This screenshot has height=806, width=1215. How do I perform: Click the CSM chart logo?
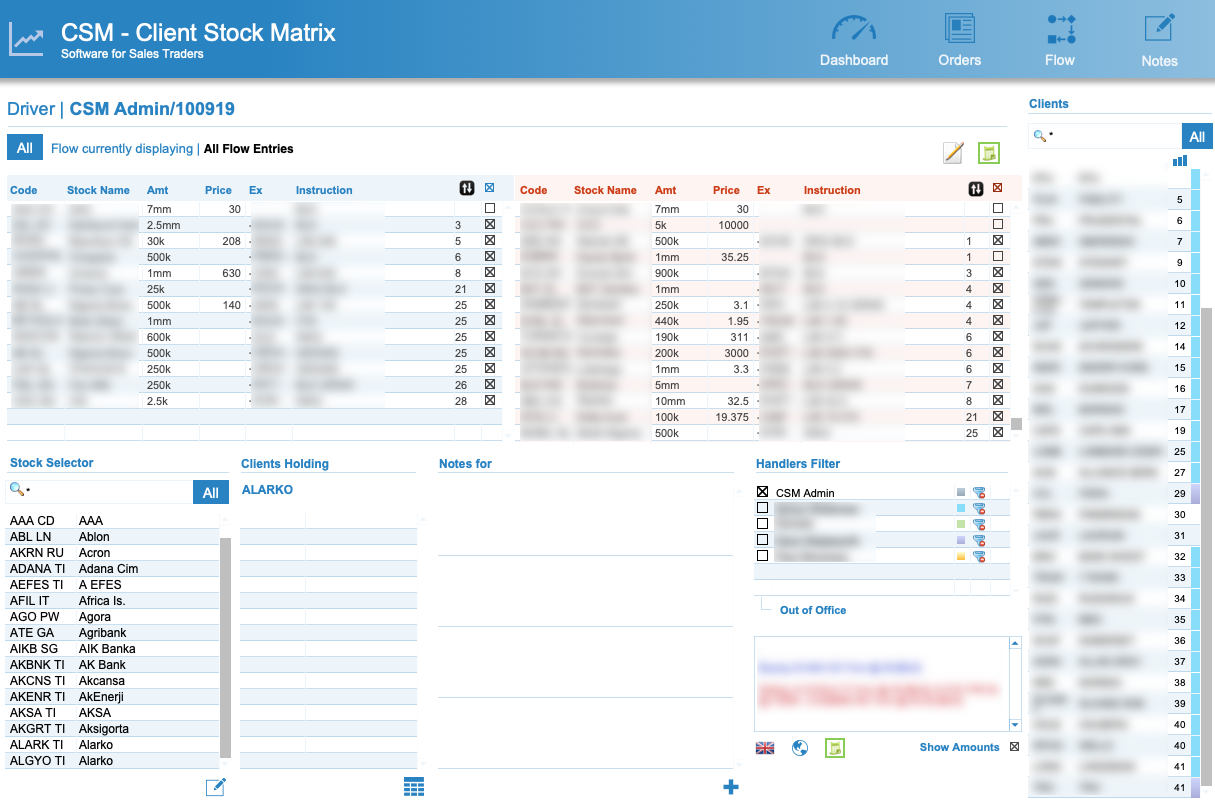point(27,40)
